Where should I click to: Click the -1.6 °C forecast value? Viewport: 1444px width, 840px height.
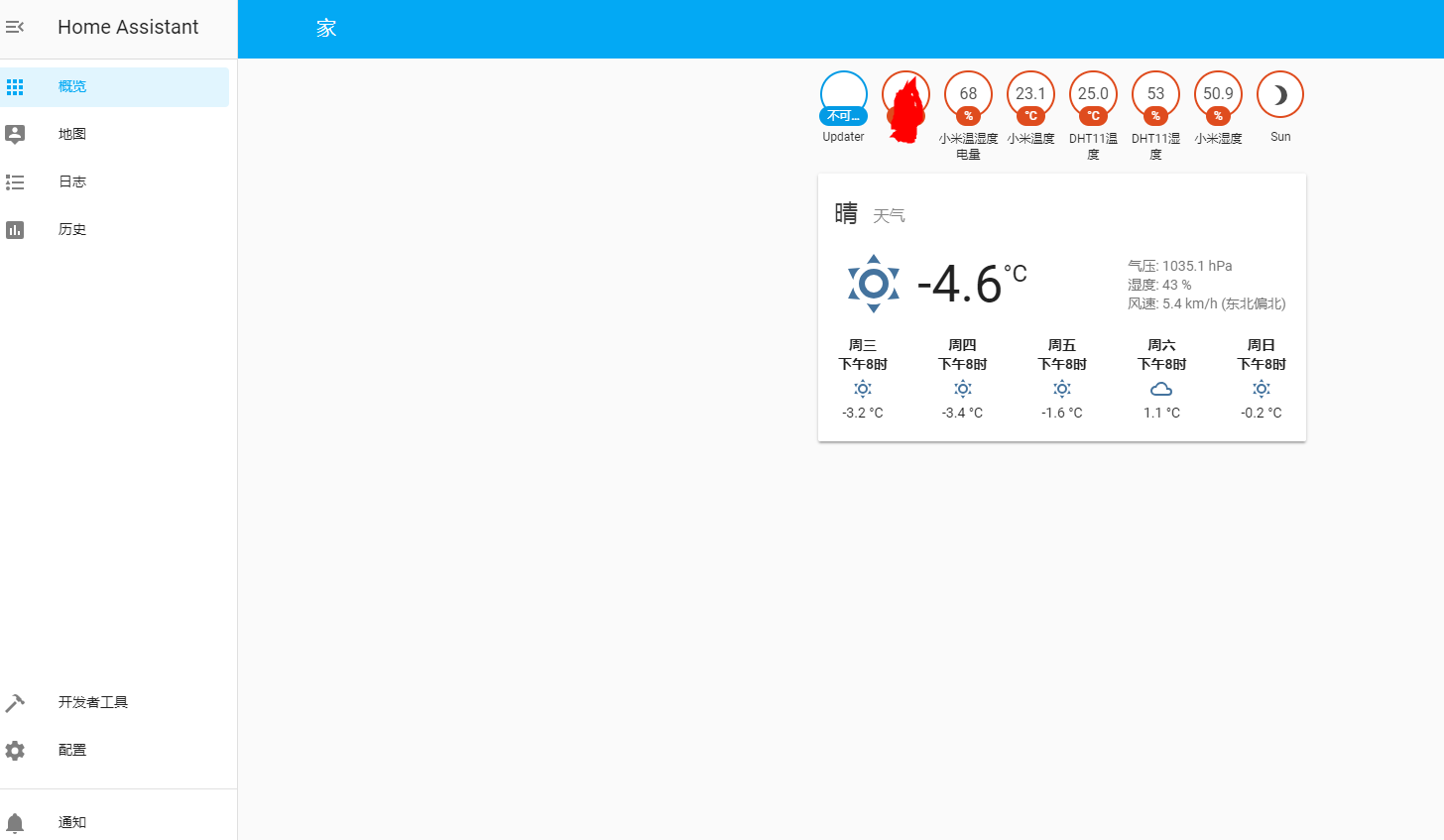(1062, 413)
